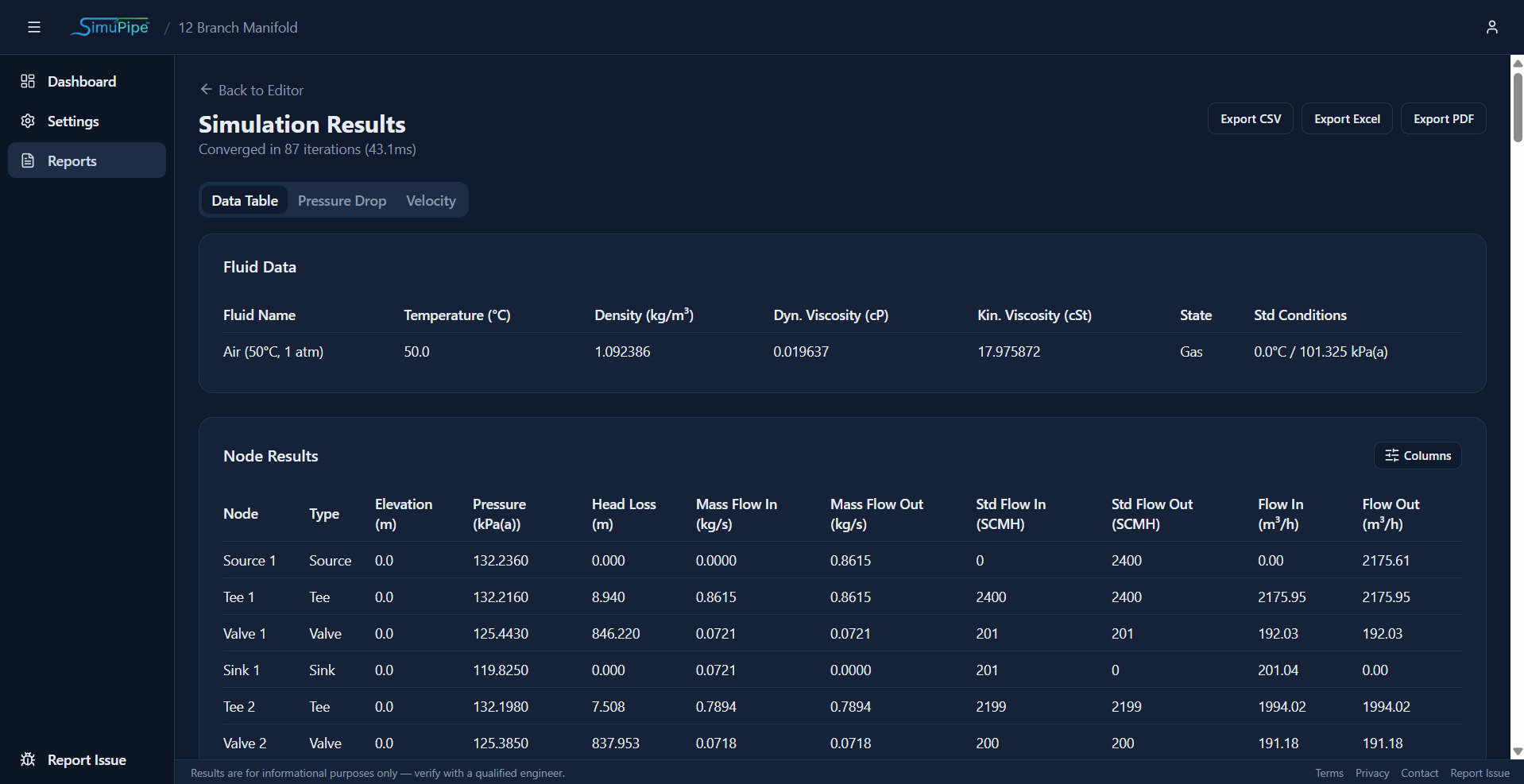
Task: Select the Valve 1 node cell
Action: point(245,633)
